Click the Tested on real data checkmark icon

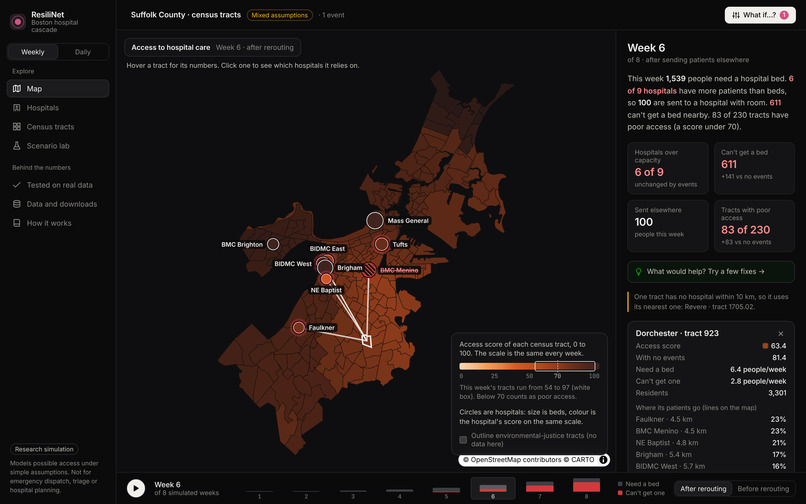[x=16, y=185]
